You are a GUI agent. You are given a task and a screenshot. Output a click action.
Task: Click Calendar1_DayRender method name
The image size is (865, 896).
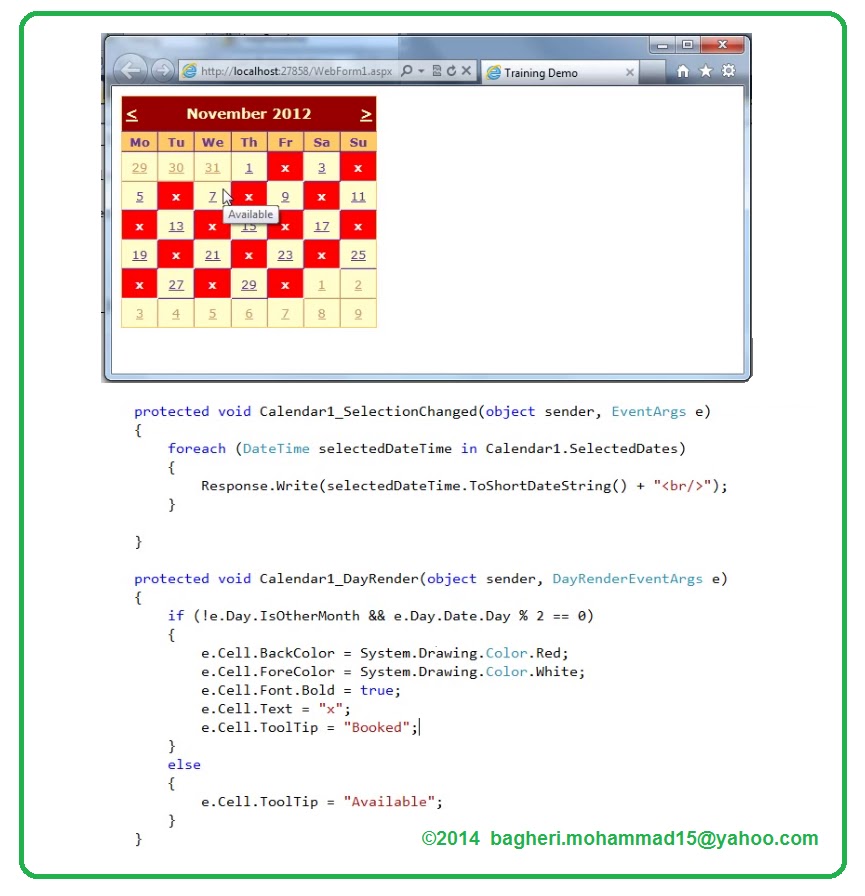pyautogui.click(x=339, y=579)
